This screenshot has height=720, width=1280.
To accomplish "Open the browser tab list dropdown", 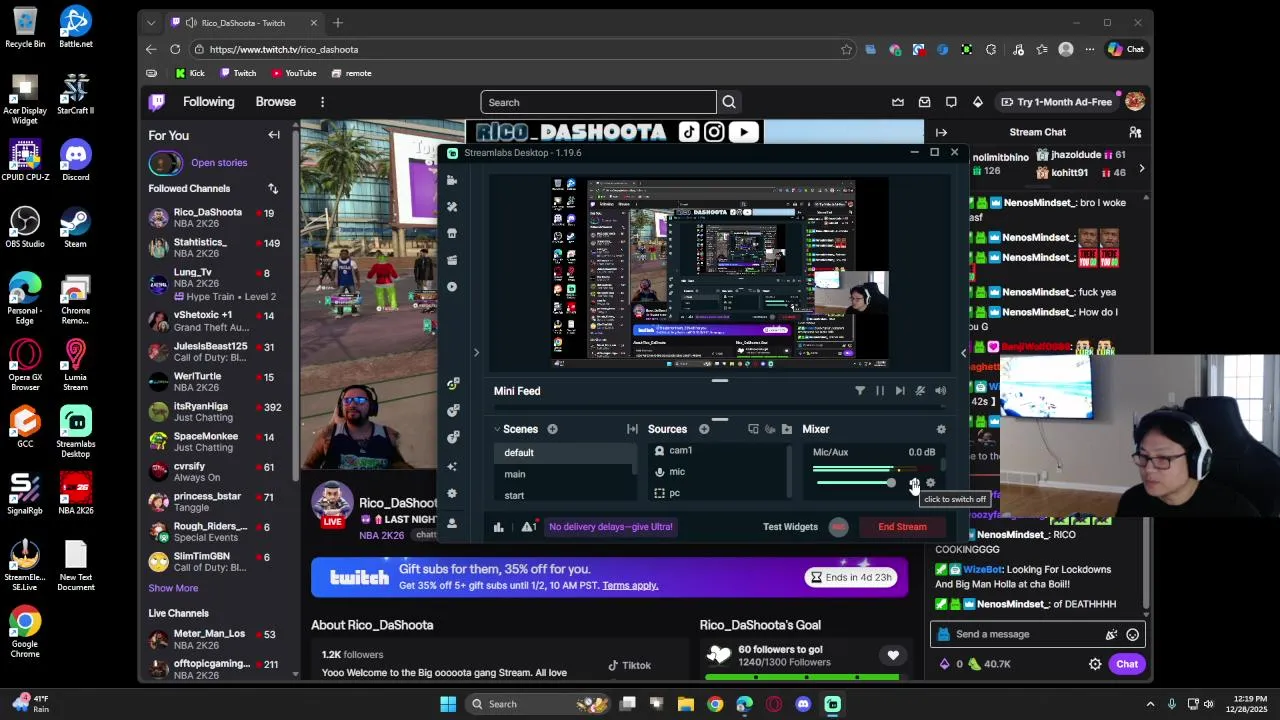I will point(151,23).
